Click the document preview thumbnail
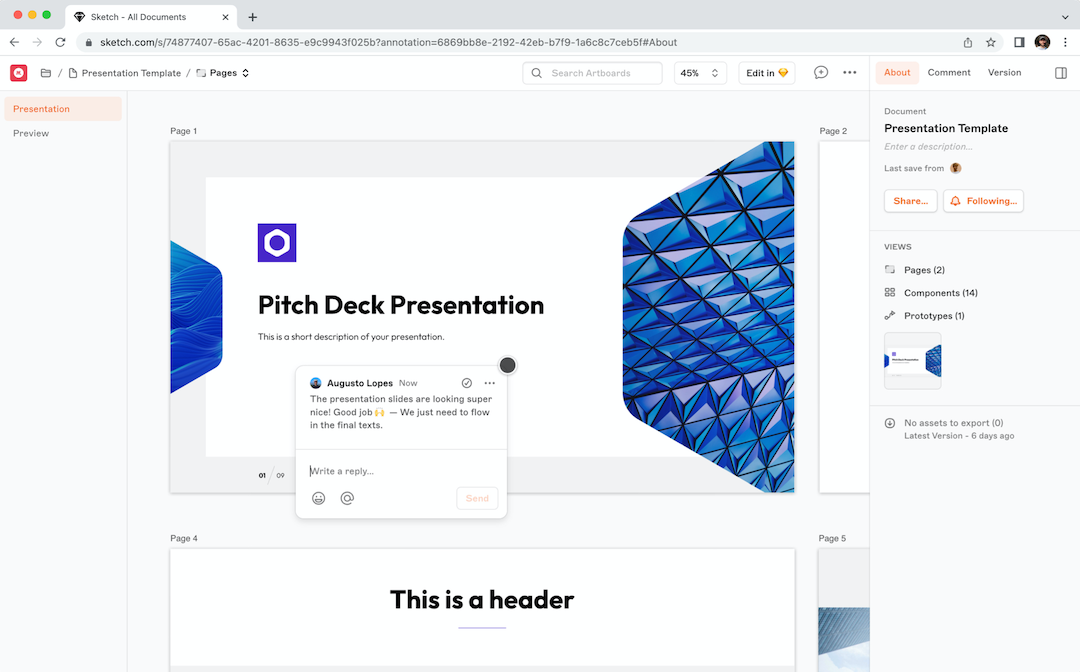 pos(912,360)
